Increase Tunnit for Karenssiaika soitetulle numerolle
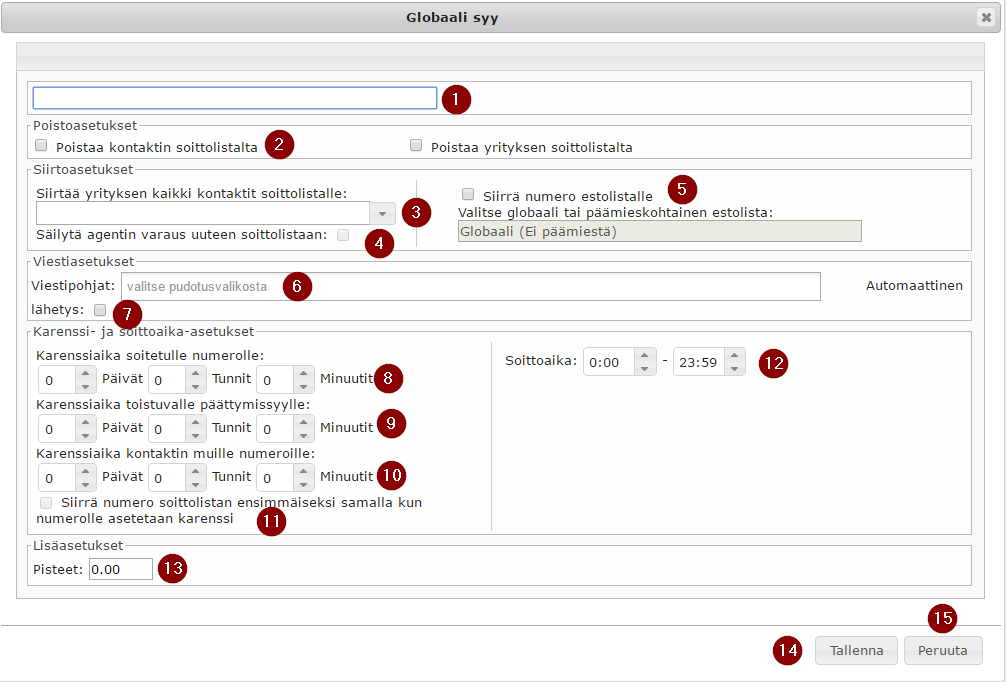 tap(196, 373)
